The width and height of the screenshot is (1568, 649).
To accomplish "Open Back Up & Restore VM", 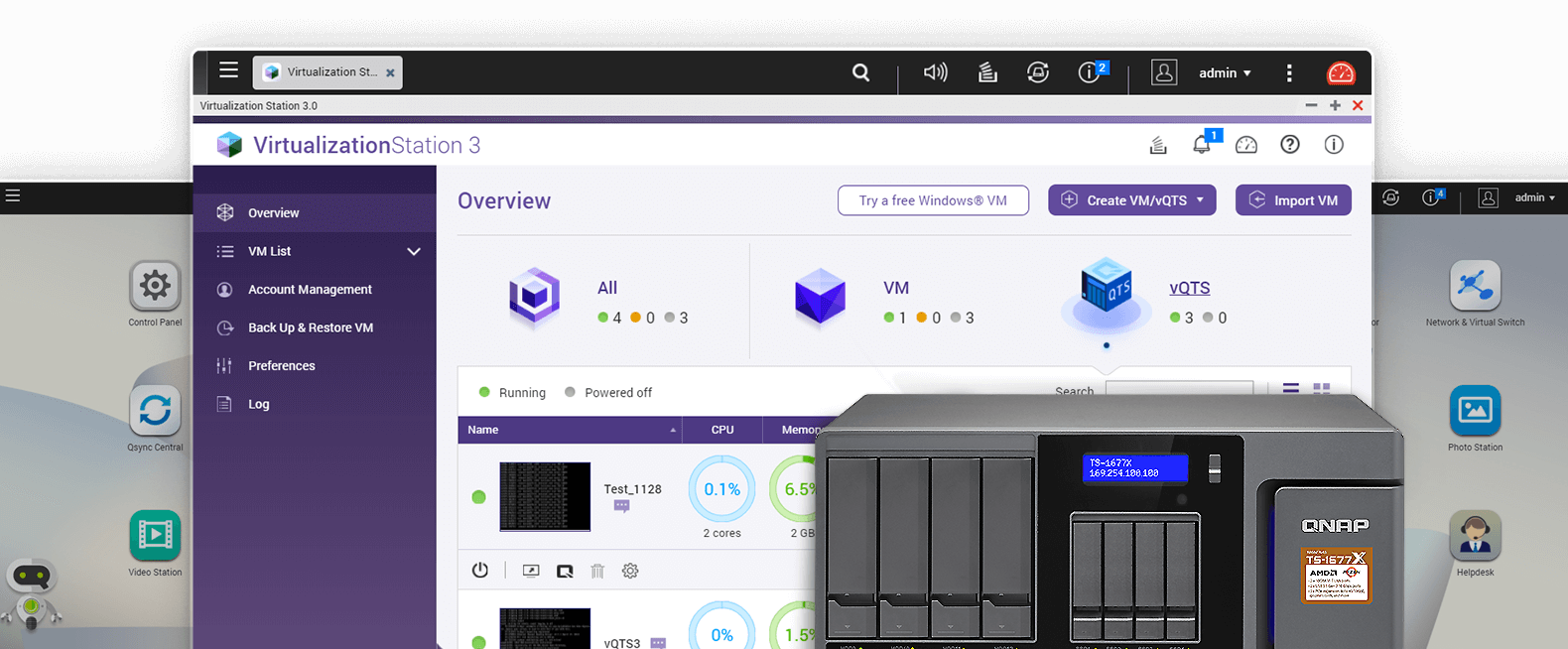I will pos(315,327).
